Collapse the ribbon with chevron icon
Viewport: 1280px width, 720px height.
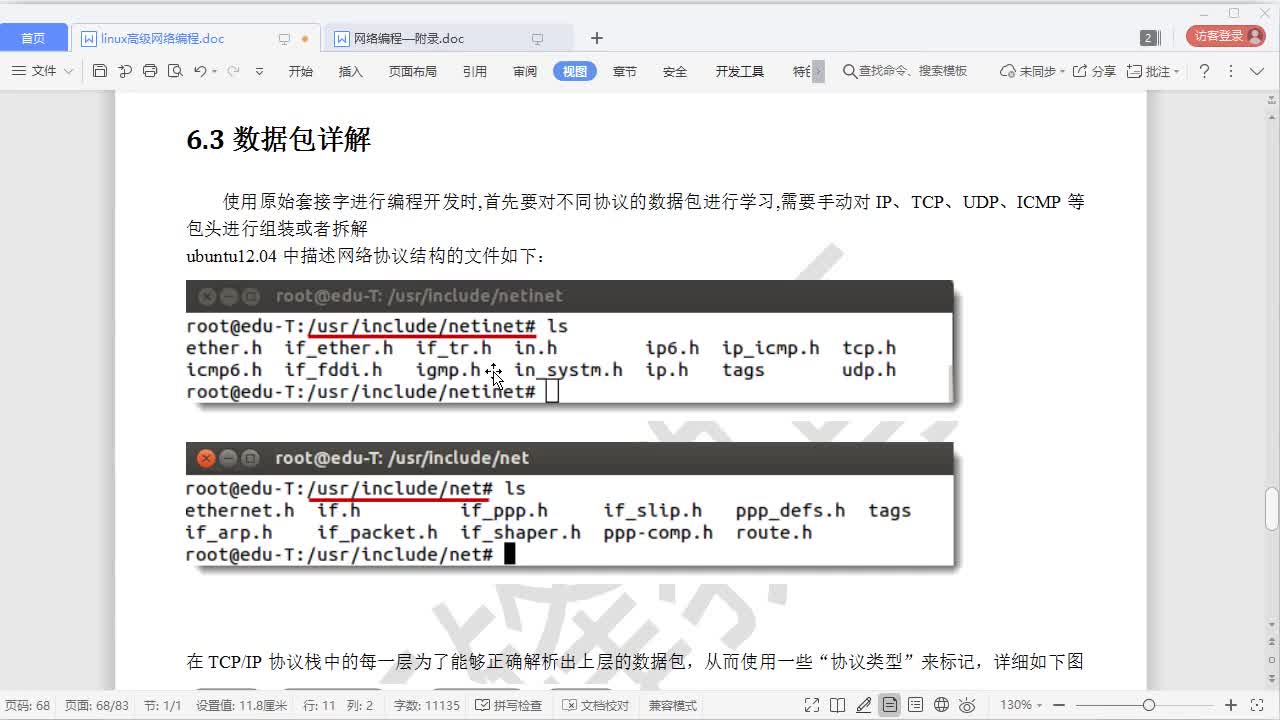1257,71
